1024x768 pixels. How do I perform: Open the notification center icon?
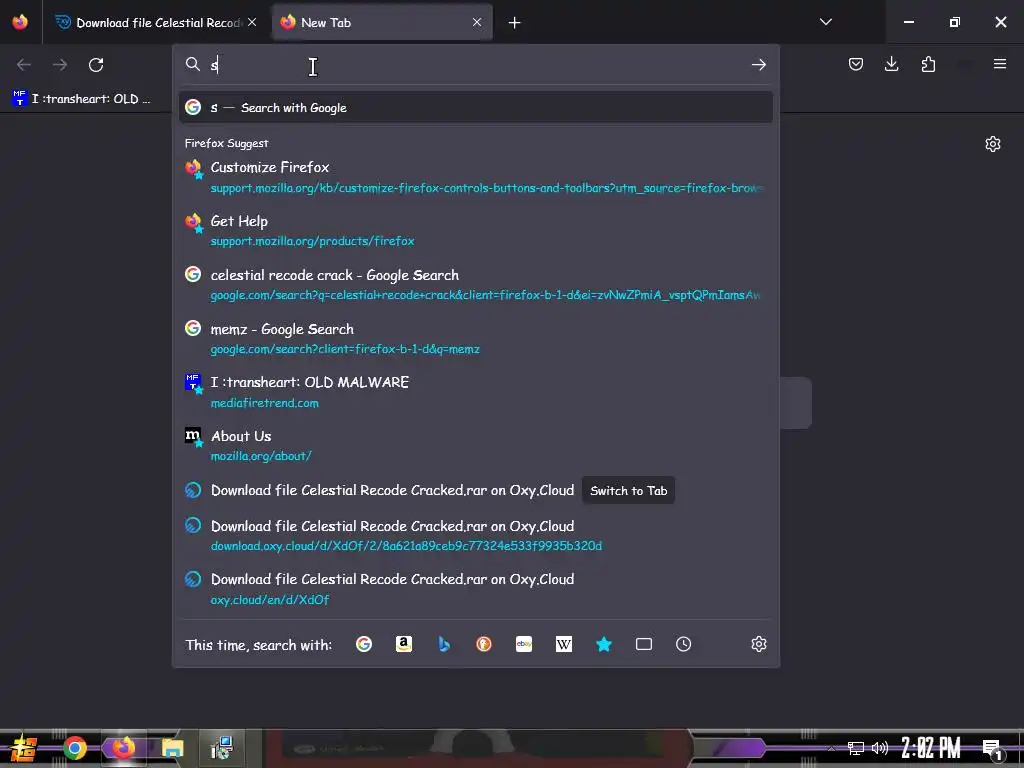tap(992, 749)
